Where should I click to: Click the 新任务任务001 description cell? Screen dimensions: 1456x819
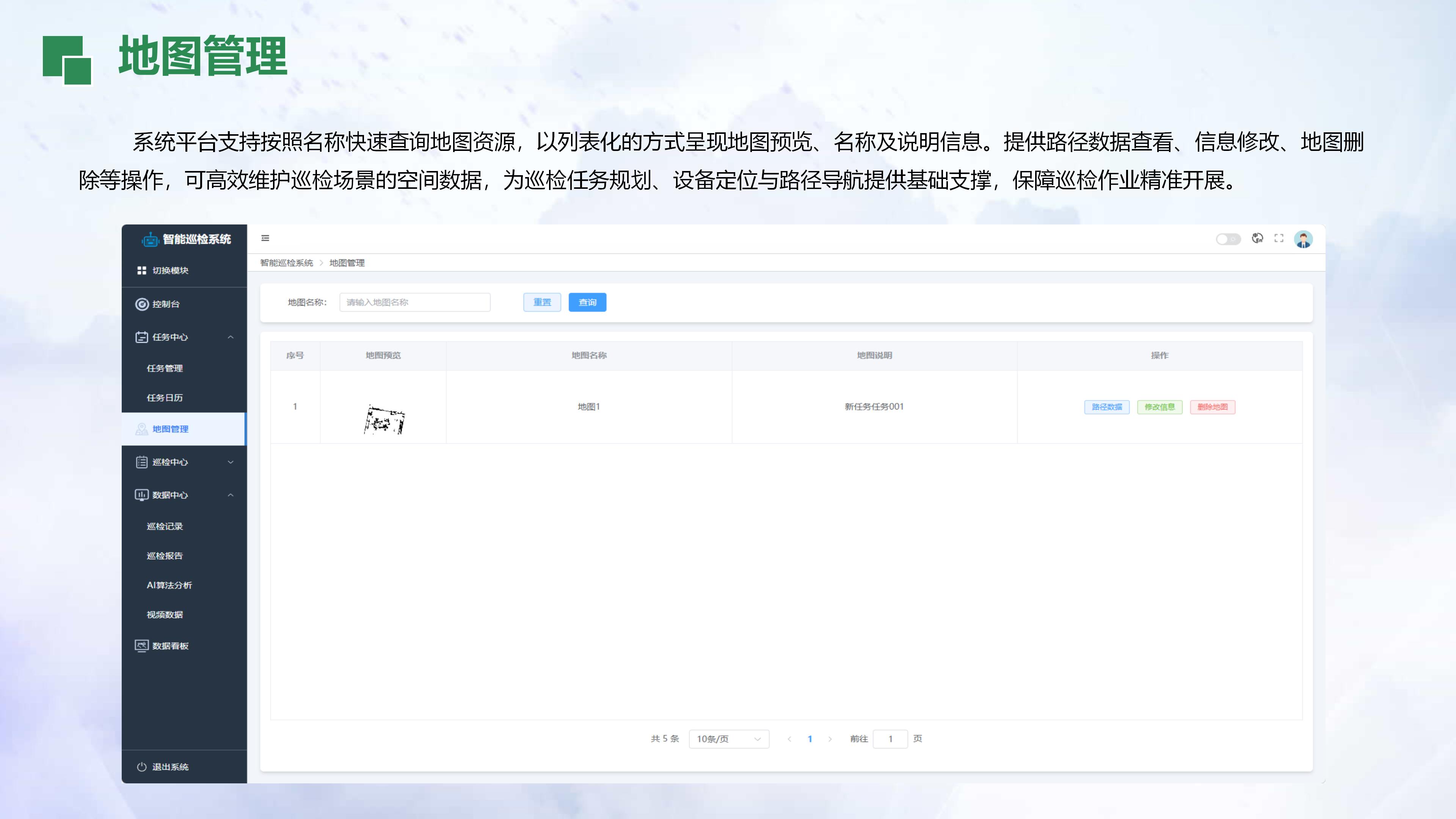click(x=874, y=407)
